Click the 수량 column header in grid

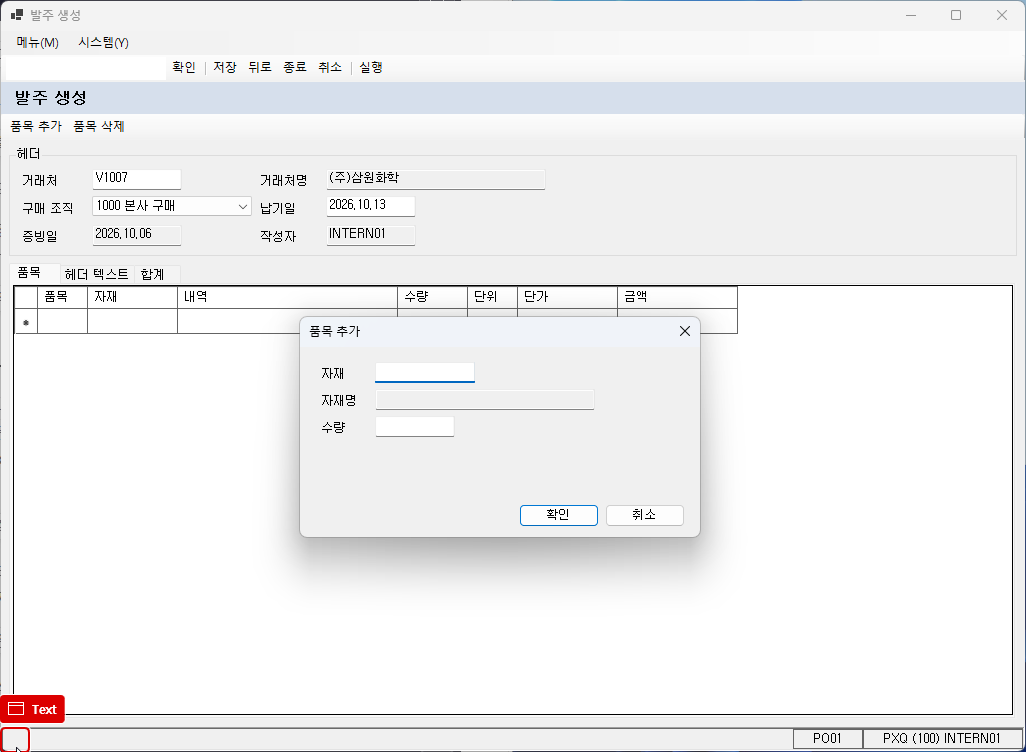433,297
